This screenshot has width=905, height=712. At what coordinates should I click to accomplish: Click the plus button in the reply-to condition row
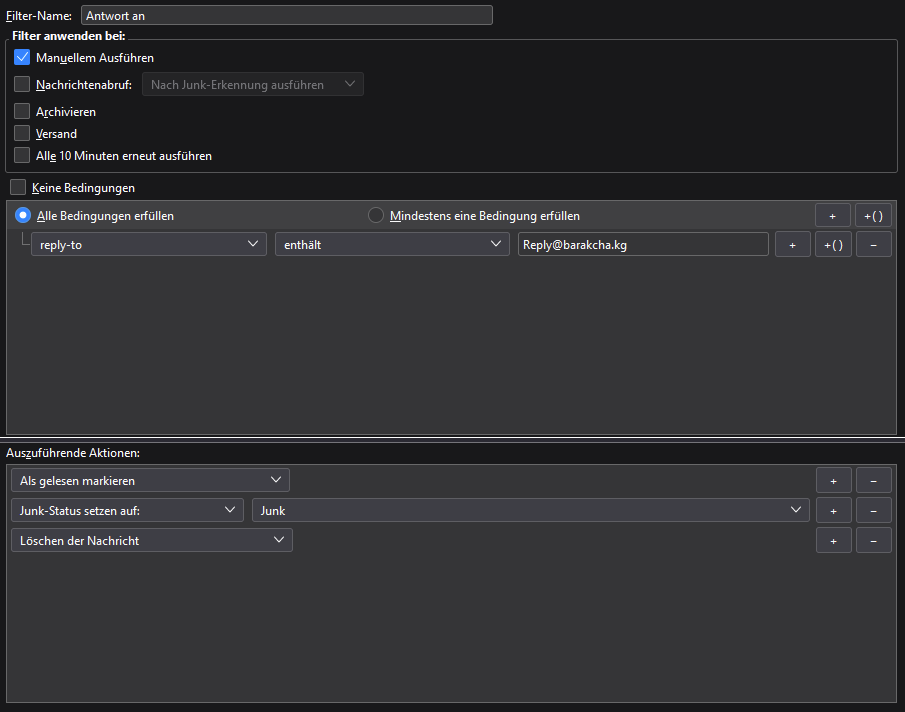[792, 245]
